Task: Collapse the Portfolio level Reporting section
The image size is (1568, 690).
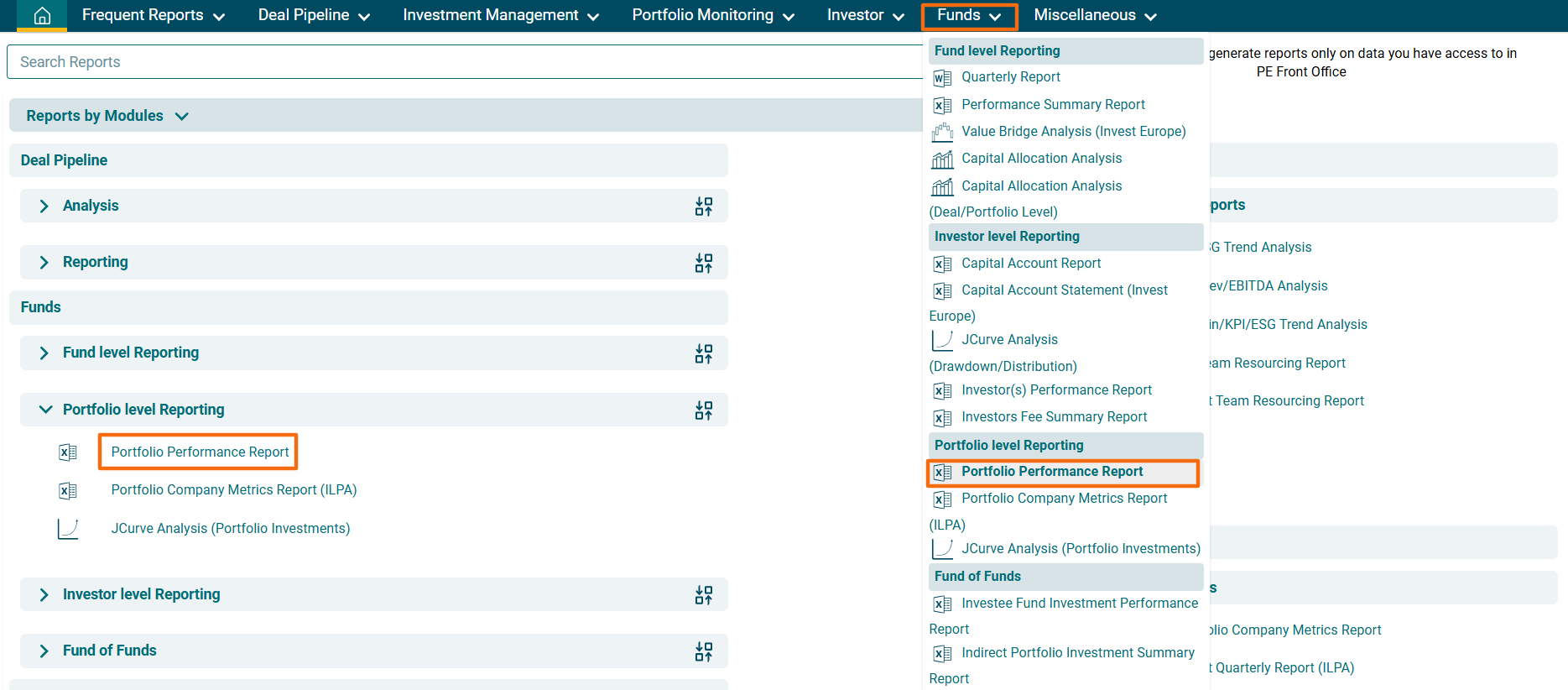Action: point(45,410)
